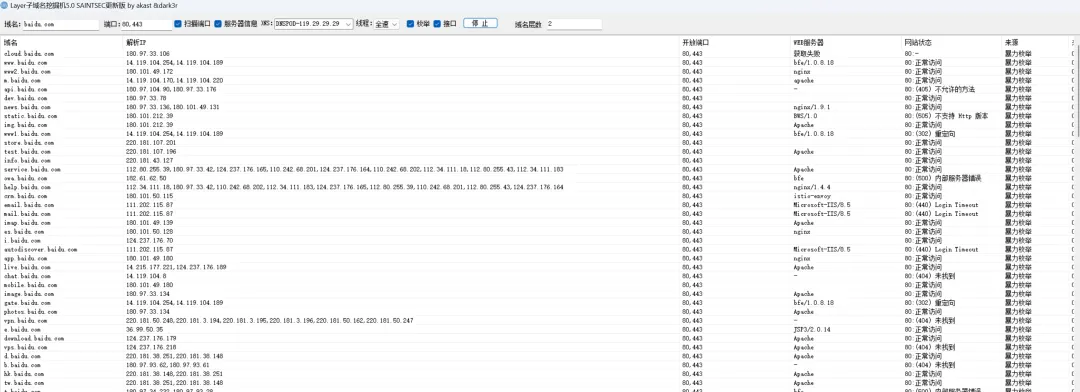This screenshot has height=392, width=1080.
Task: Focus the 域名层数 input field
Action: pos(574,24)
